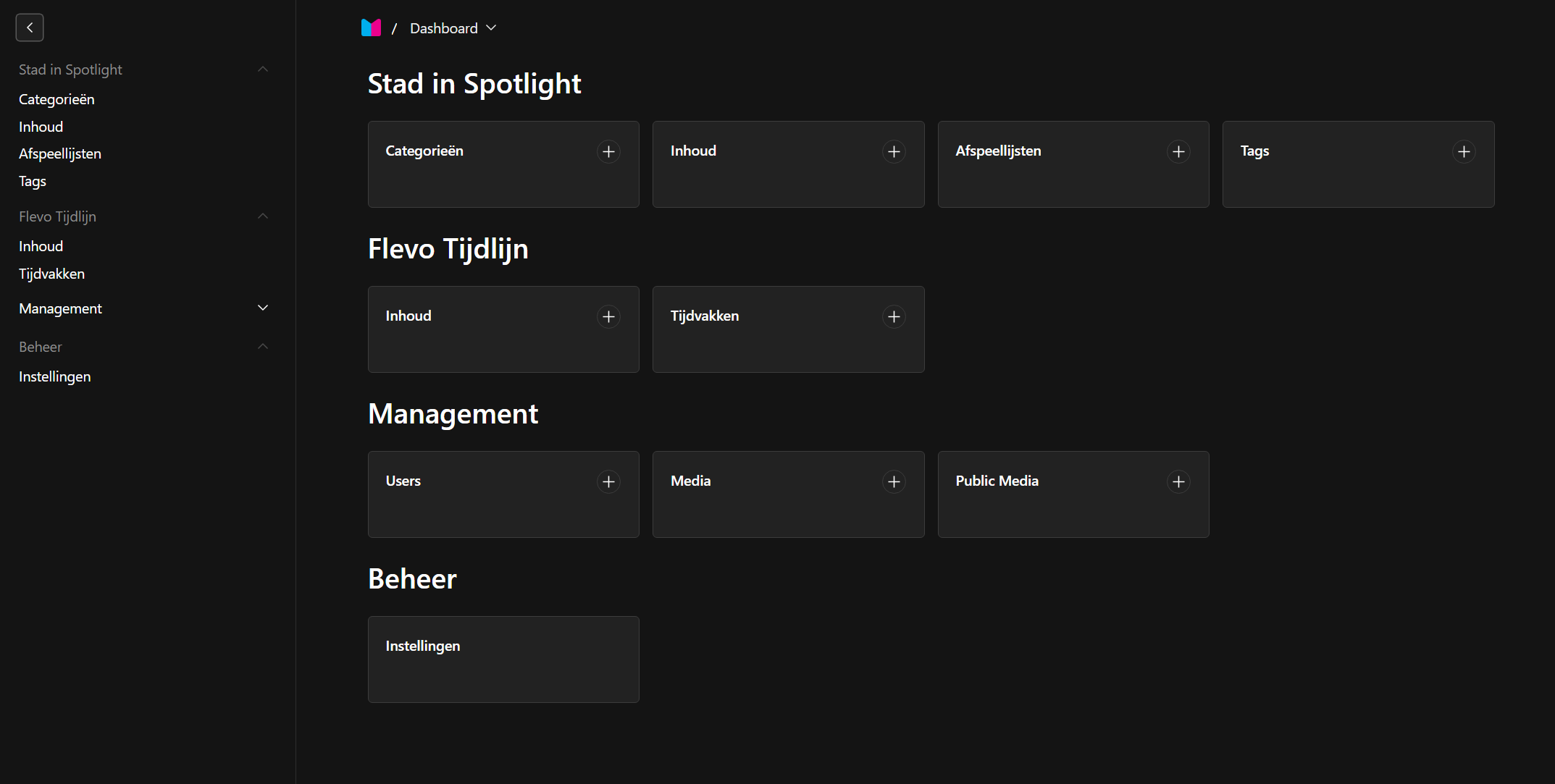The image size is (1555, 784).
Task: Open the app logo home link
Action: [x=371, y=28]
